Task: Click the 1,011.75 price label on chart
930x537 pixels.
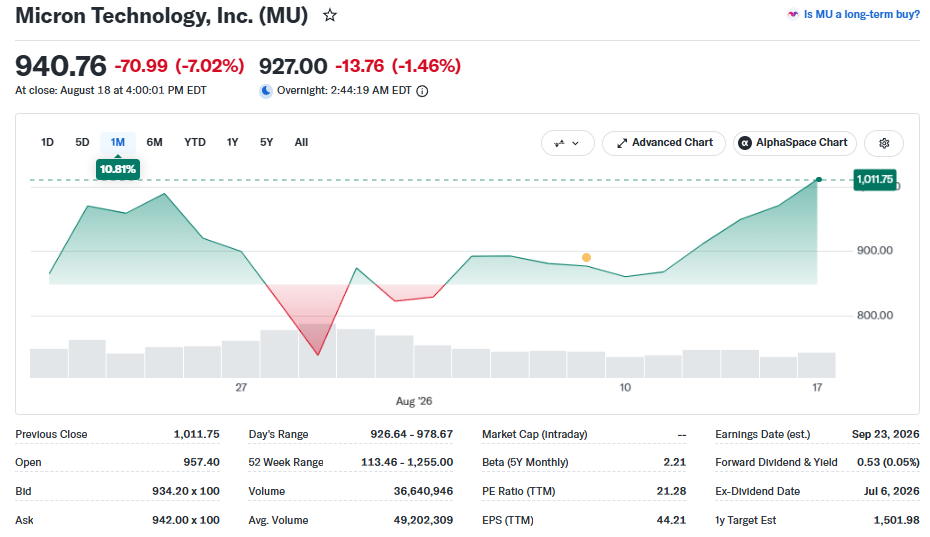Action: (x=874, y=179)
